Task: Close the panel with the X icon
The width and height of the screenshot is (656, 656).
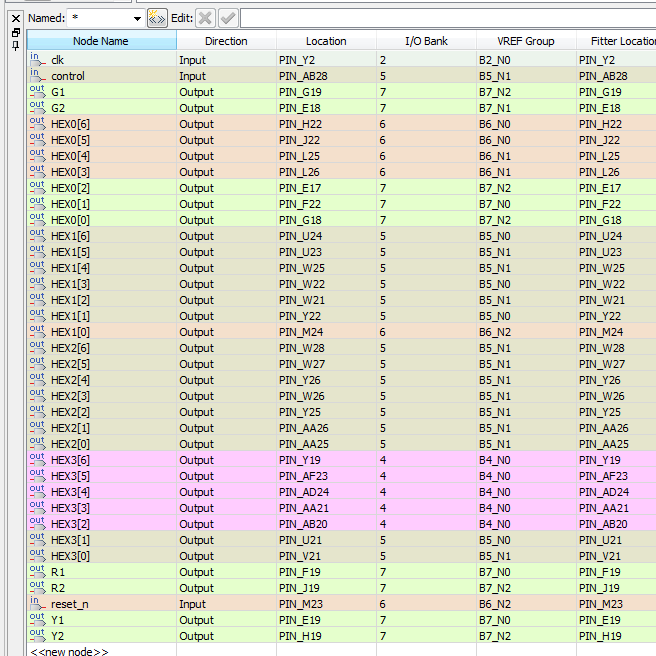Action: pyautogui.click(x=15, y=18)
